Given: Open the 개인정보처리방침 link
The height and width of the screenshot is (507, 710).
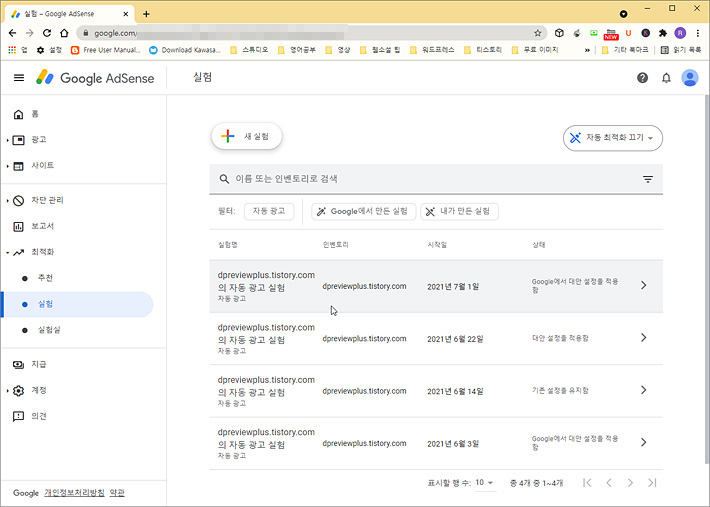Looking at the screenshot, I should coord(74,493).
